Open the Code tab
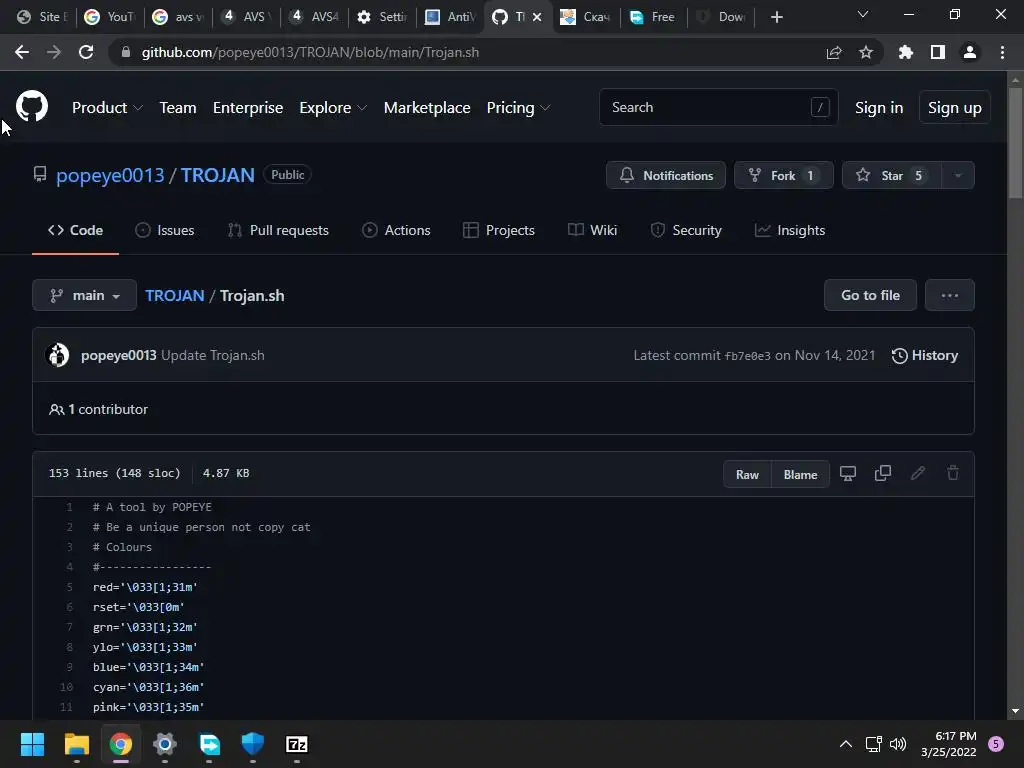This screenshot has width=1024, height=768. [x=75, y=231]
